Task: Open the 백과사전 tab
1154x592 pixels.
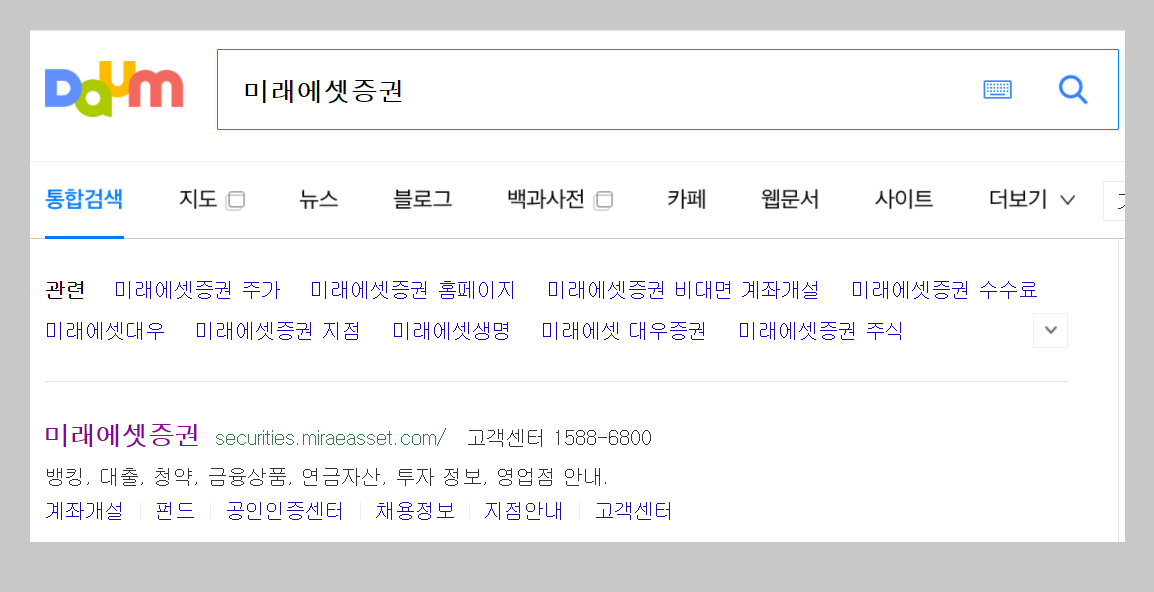Action: (x=545, y=199)
